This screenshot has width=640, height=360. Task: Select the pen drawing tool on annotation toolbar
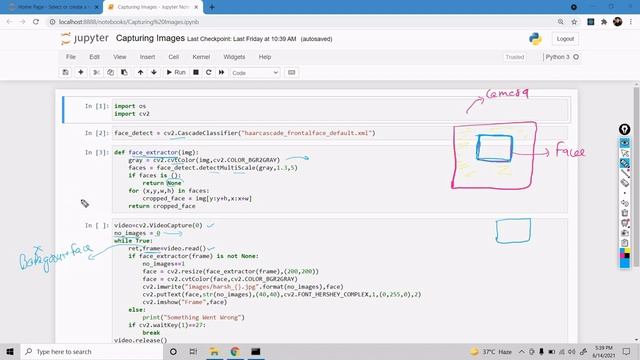pyautogui.click(x=624, y=163)
